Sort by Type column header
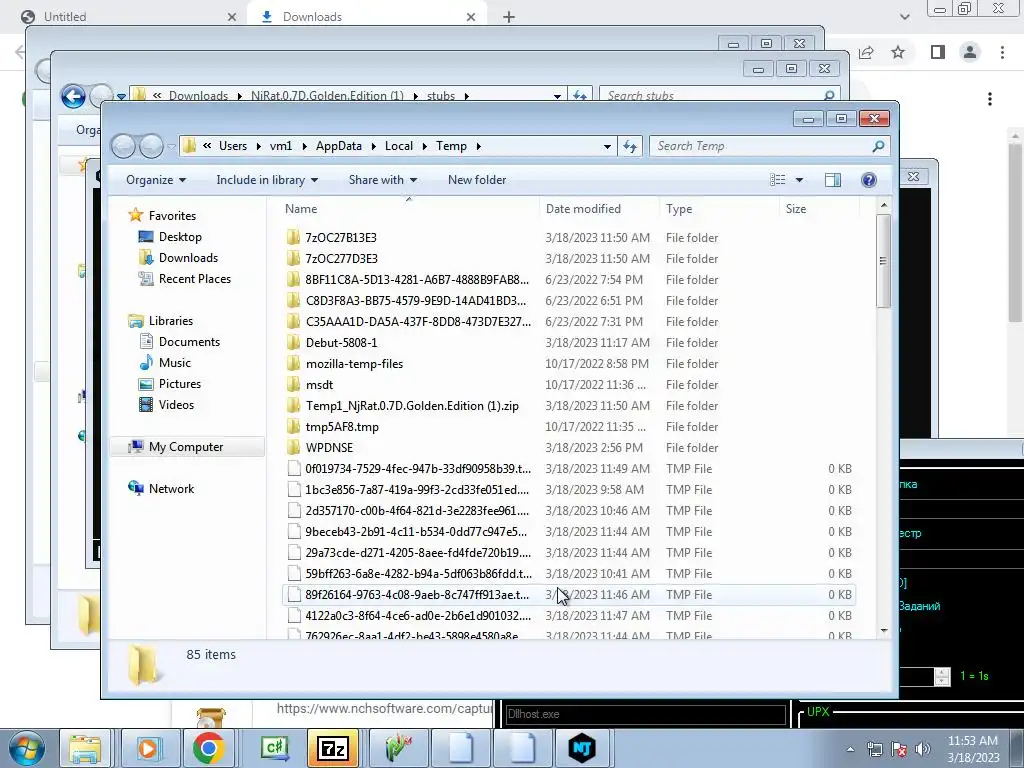 [x=718, y=209]
